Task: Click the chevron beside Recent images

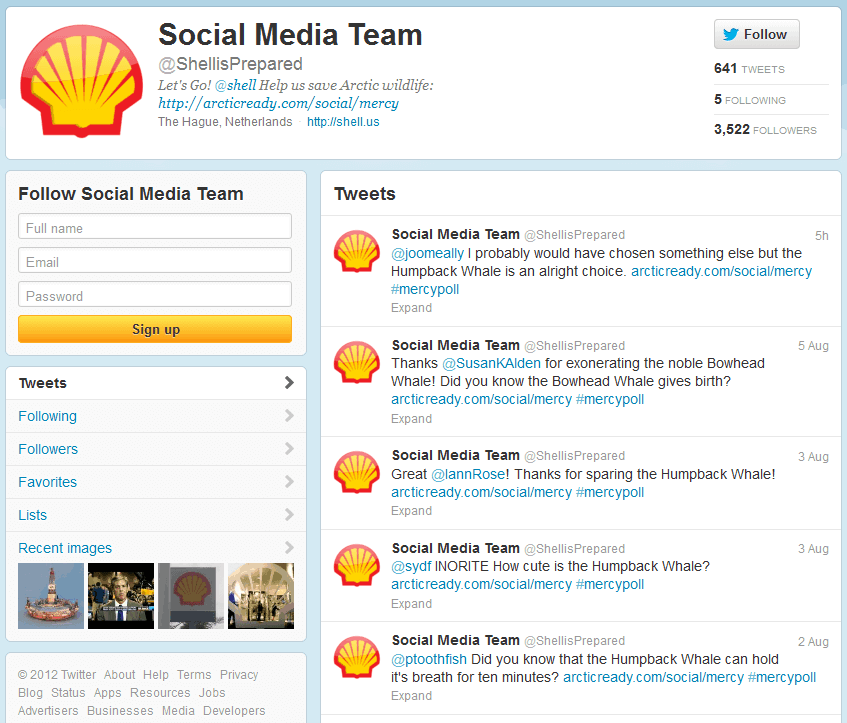Action: coord(289,547)
